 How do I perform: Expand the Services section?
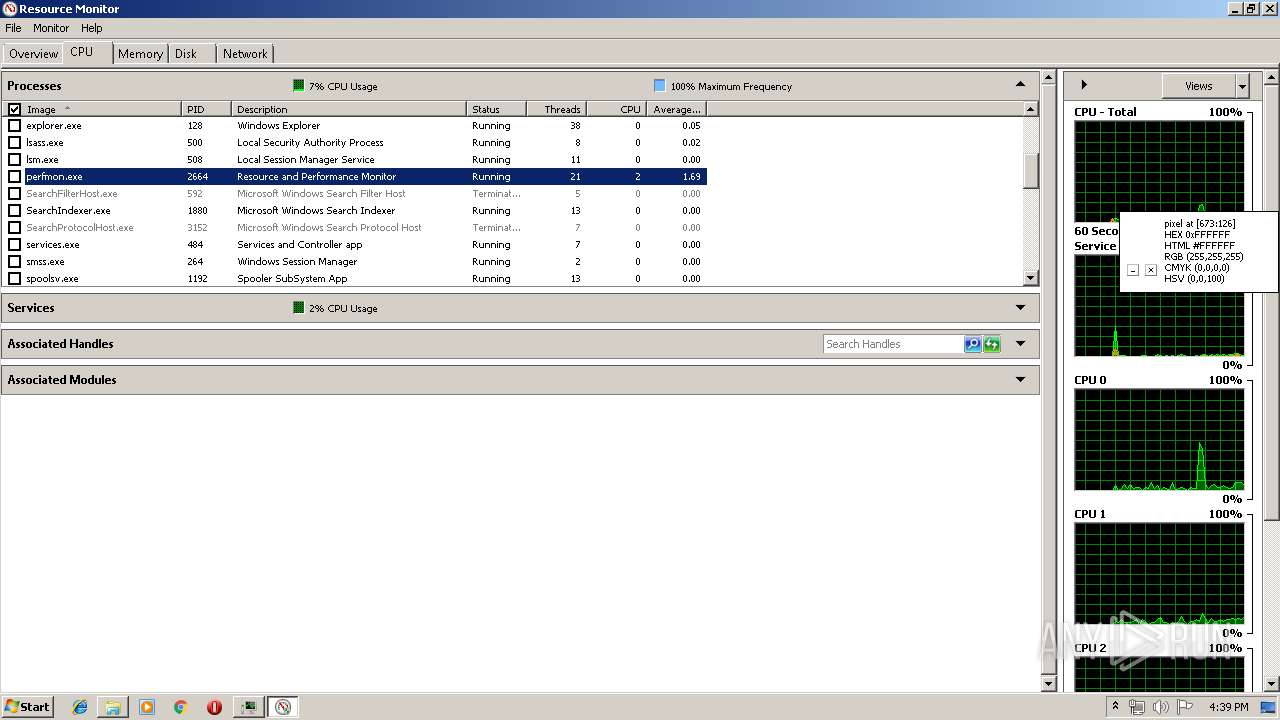click(x=1020, y=308)
